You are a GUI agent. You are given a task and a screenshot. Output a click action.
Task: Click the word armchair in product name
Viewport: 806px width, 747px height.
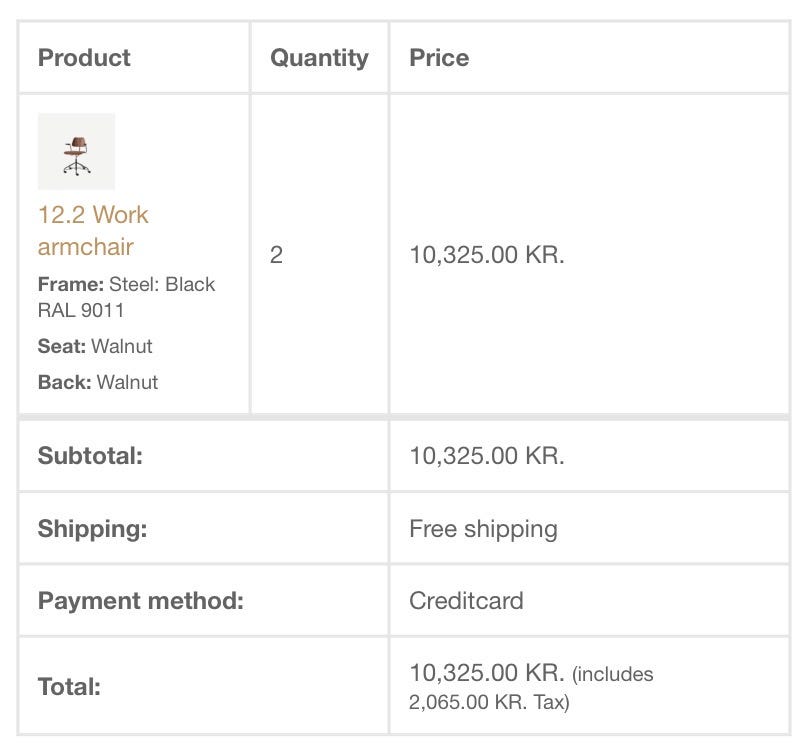click(85, 246)
